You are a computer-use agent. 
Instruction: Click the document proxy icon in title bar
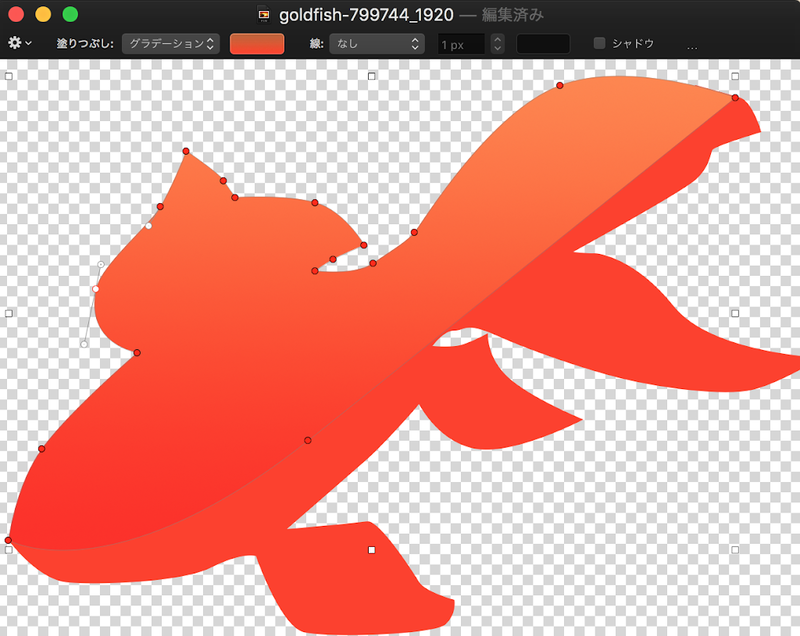point(264,15)
